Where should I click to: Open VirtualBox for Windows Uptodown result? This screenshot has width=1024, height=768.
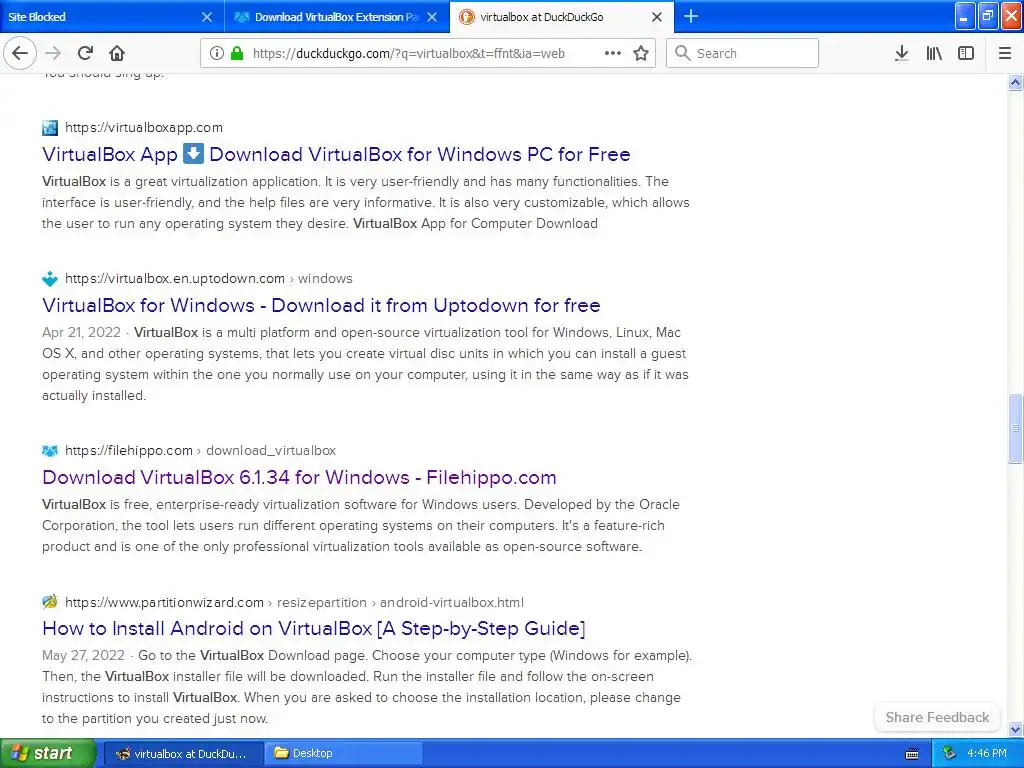coord(321,305)
